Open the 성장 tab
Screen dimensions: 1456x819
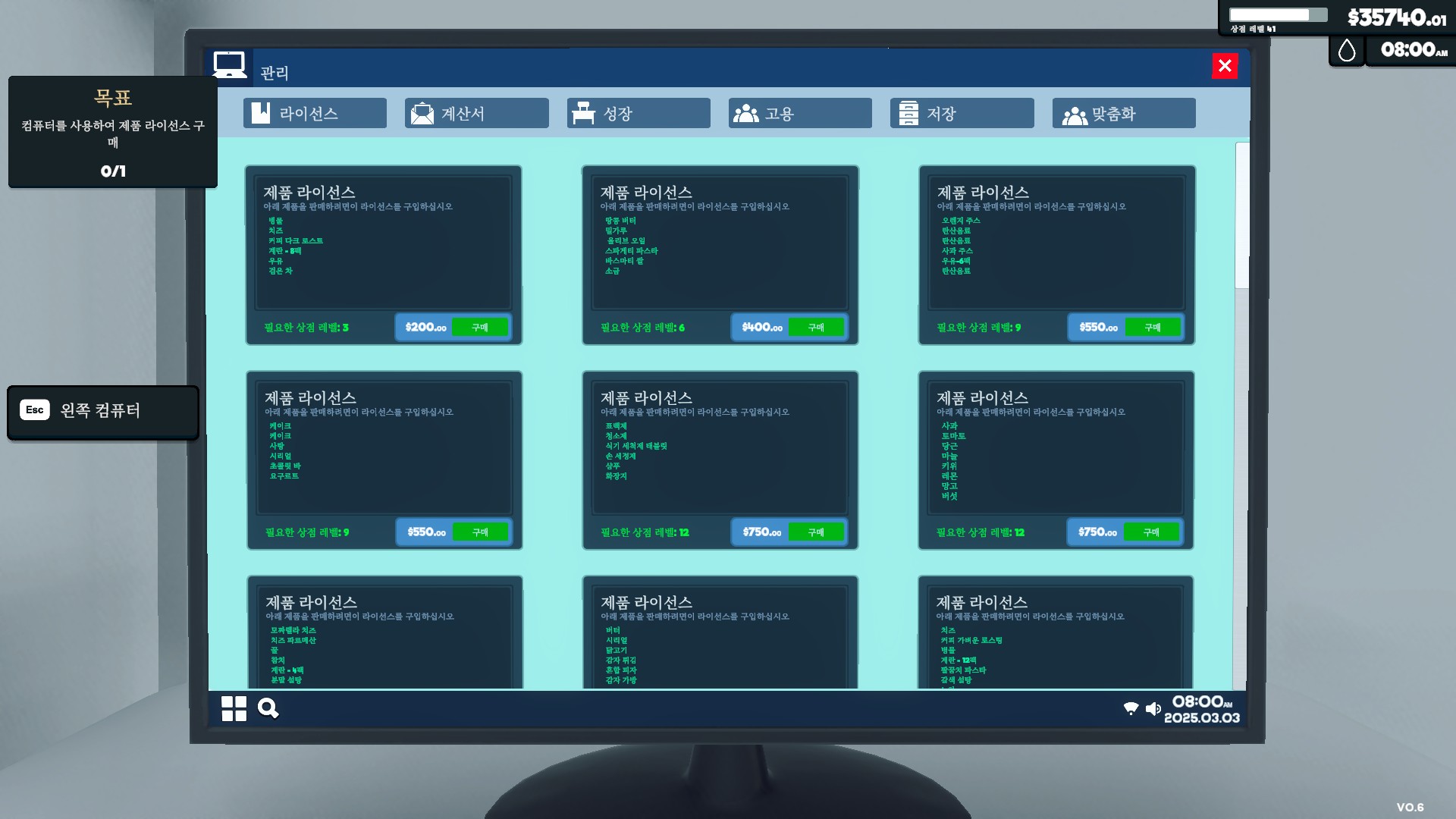coord(639,113)
